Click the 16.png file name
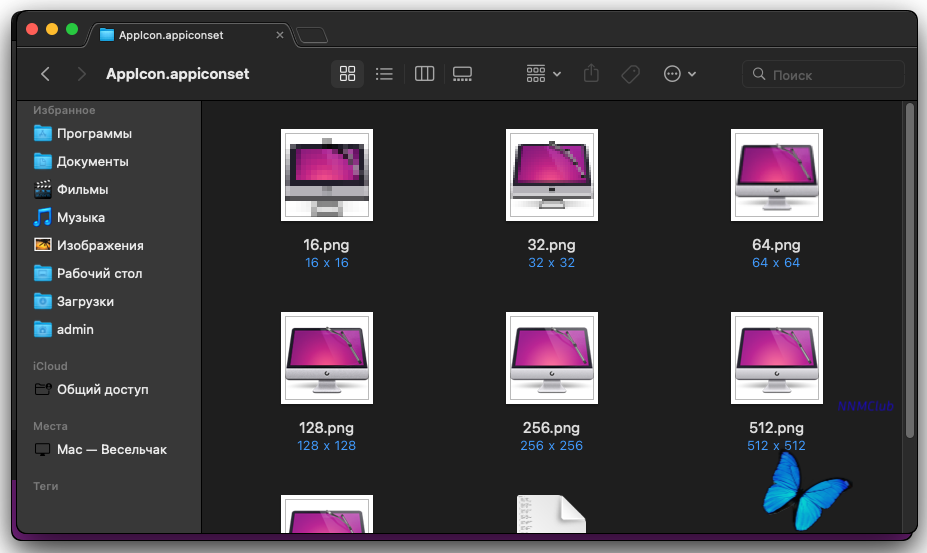 pyautogui.click(x=326, y=245)
